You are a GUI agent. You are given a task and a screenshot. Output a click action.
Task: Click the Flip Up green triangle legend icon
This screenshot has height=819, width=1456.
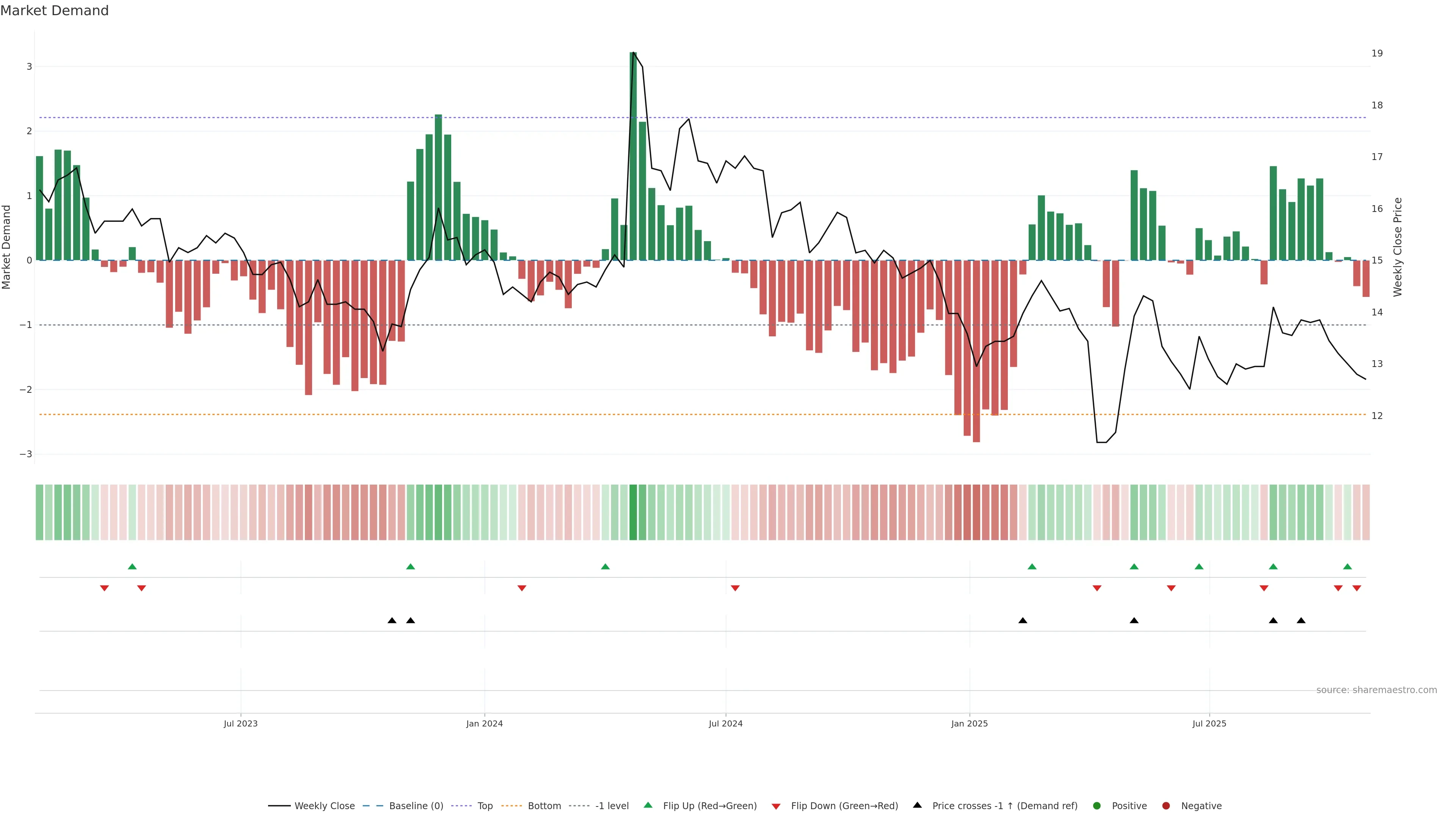(648, 805)
